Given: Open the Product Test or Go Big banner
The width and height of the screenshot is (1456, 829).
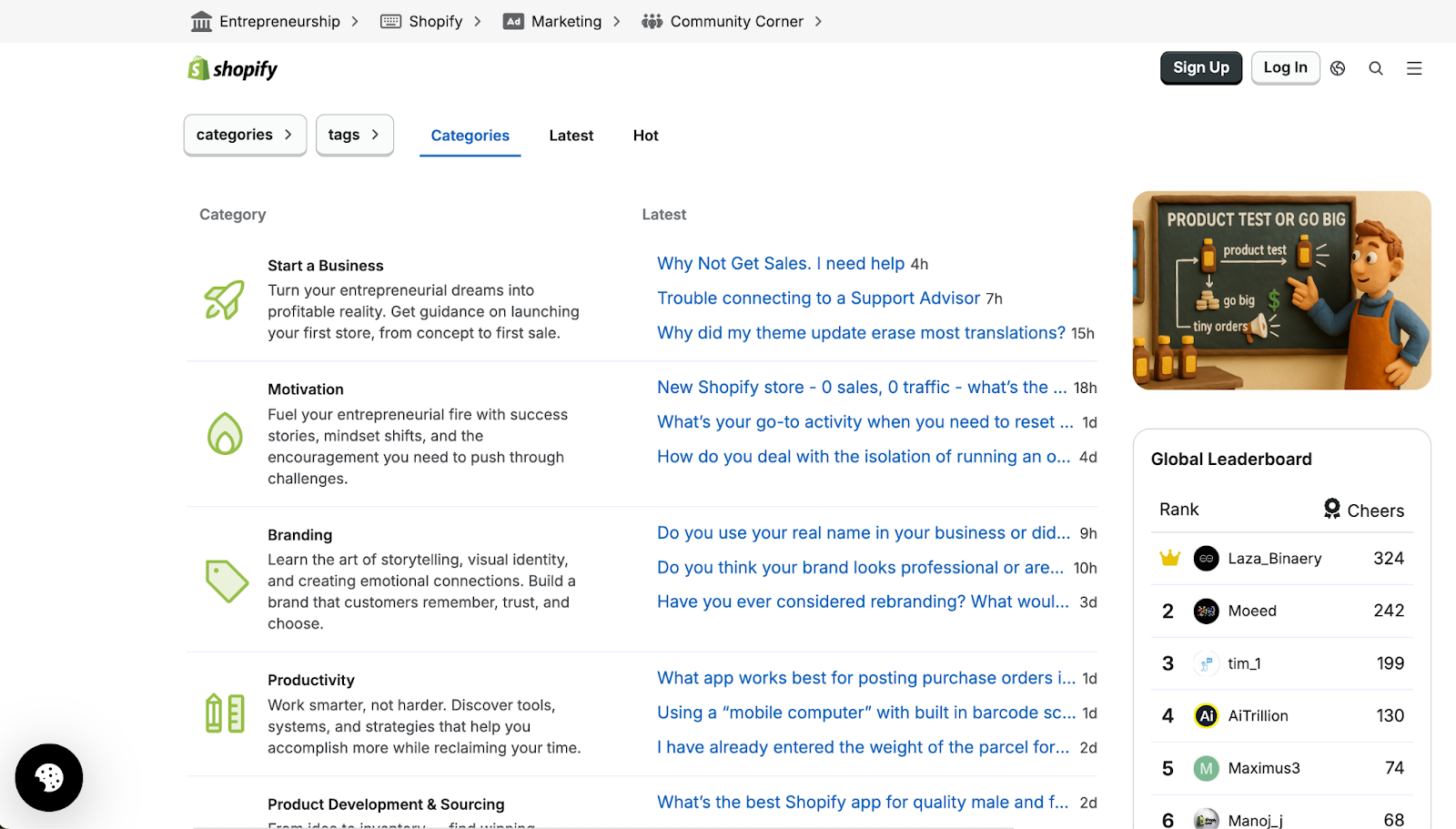Looking at the screenshot, I should tap(1281, 290).
